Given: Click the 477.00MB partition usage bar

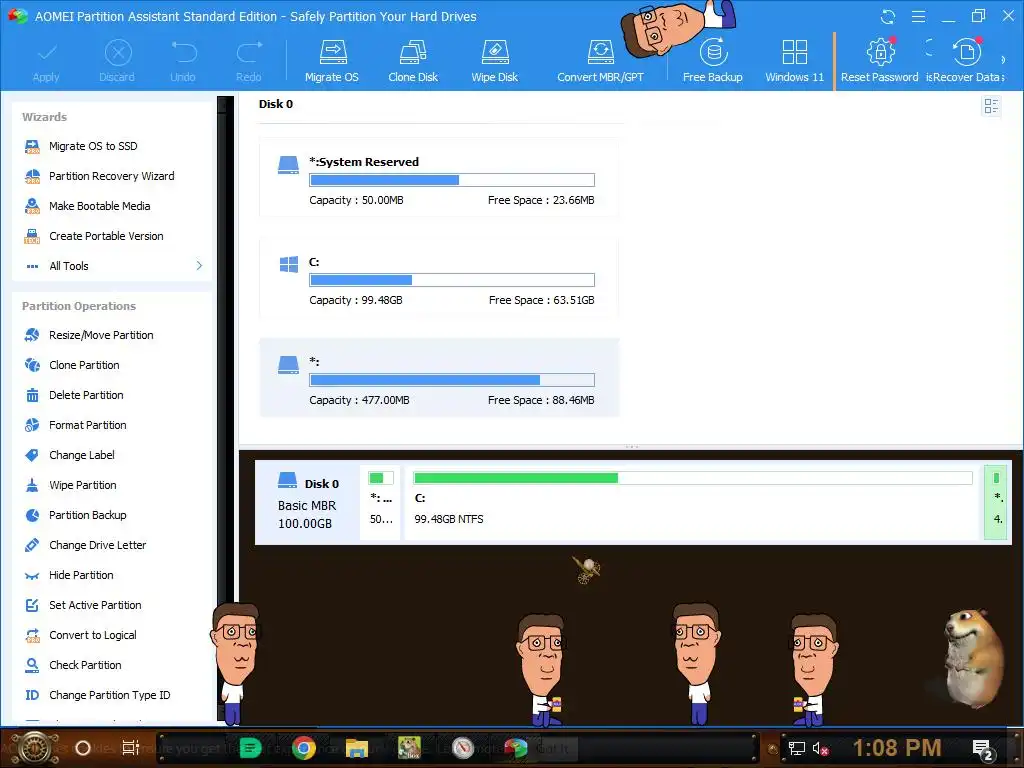Looking at the screenshot, I should tap(452, 380).
